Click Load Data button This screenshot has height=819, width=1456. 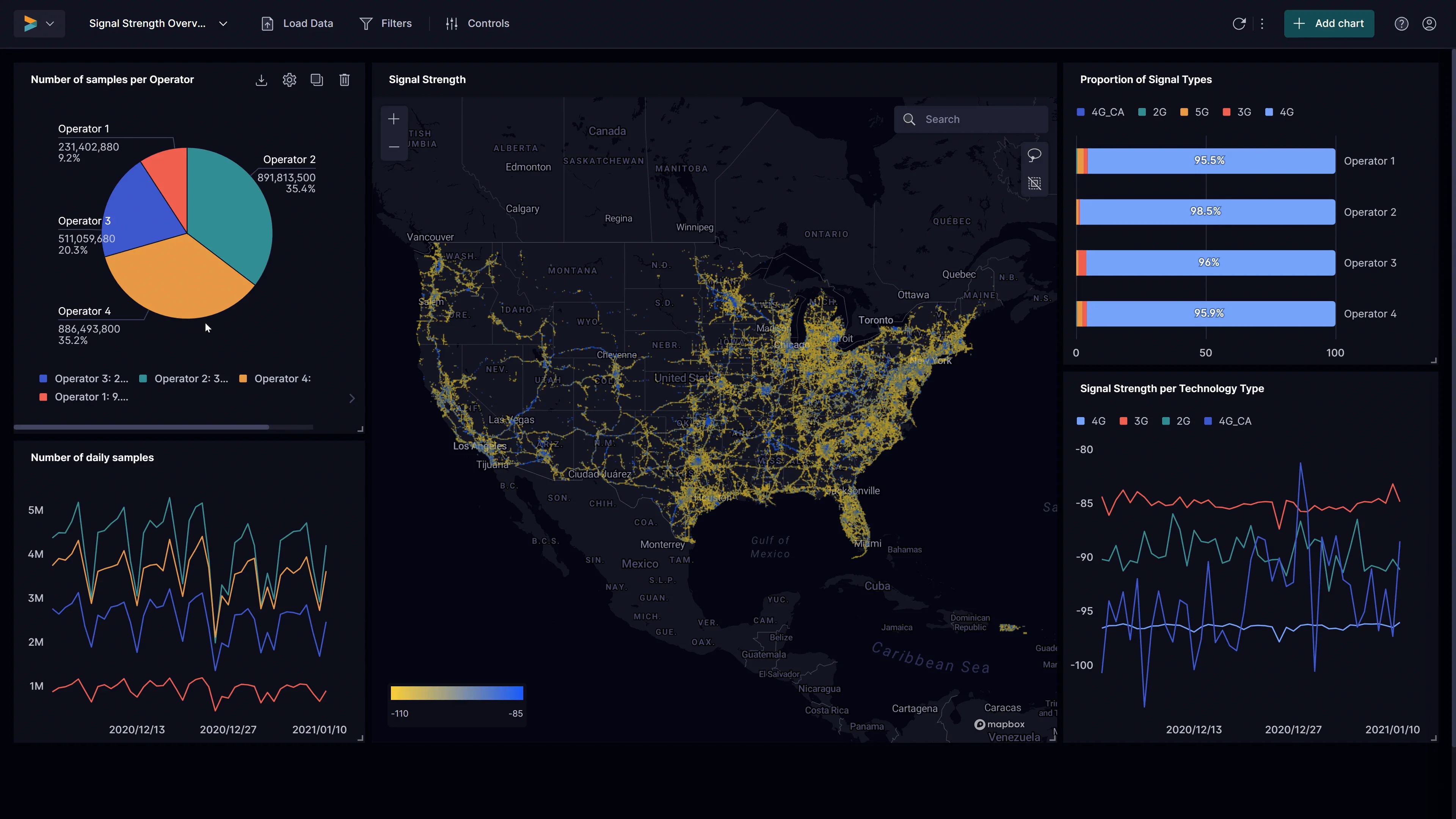[297, 24]
